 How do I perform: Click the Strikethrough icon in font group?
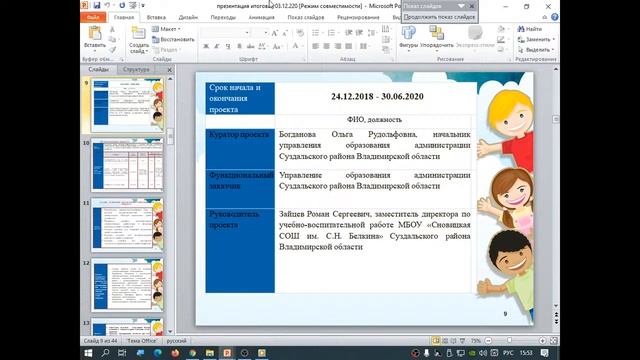point(250,47)
